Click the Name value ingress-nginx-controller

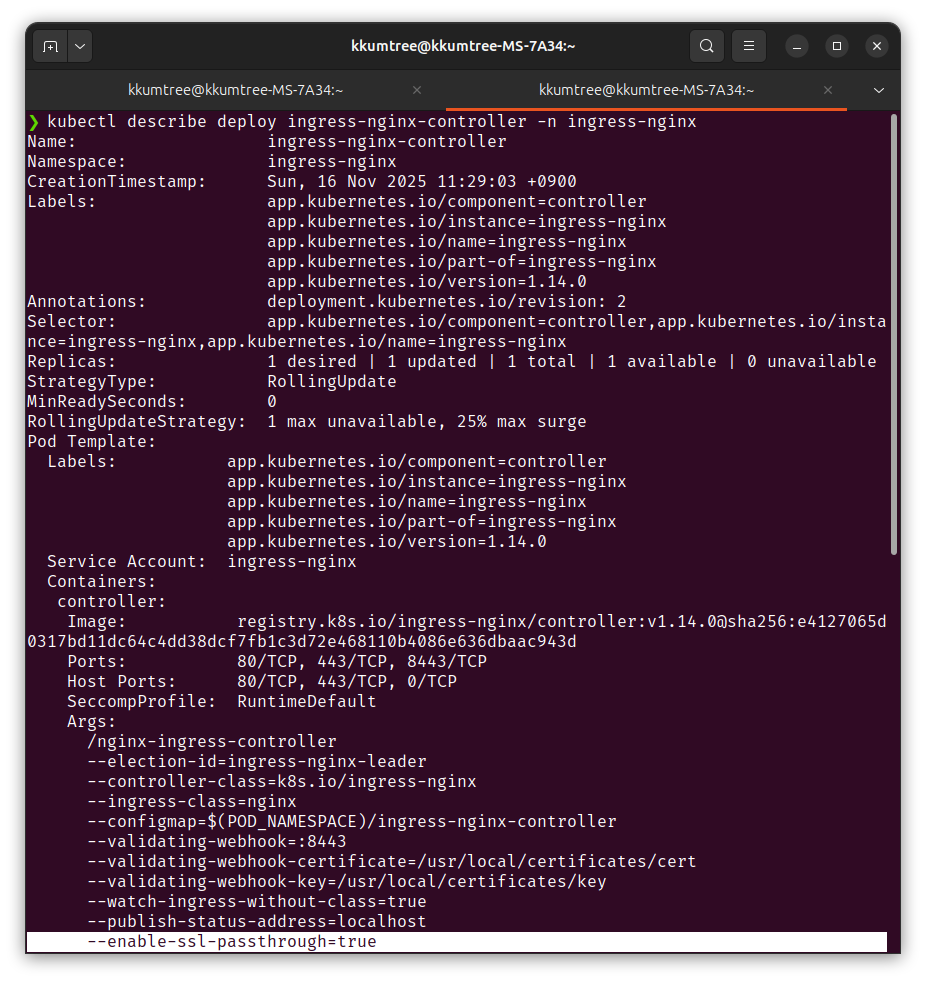[387, 142]
